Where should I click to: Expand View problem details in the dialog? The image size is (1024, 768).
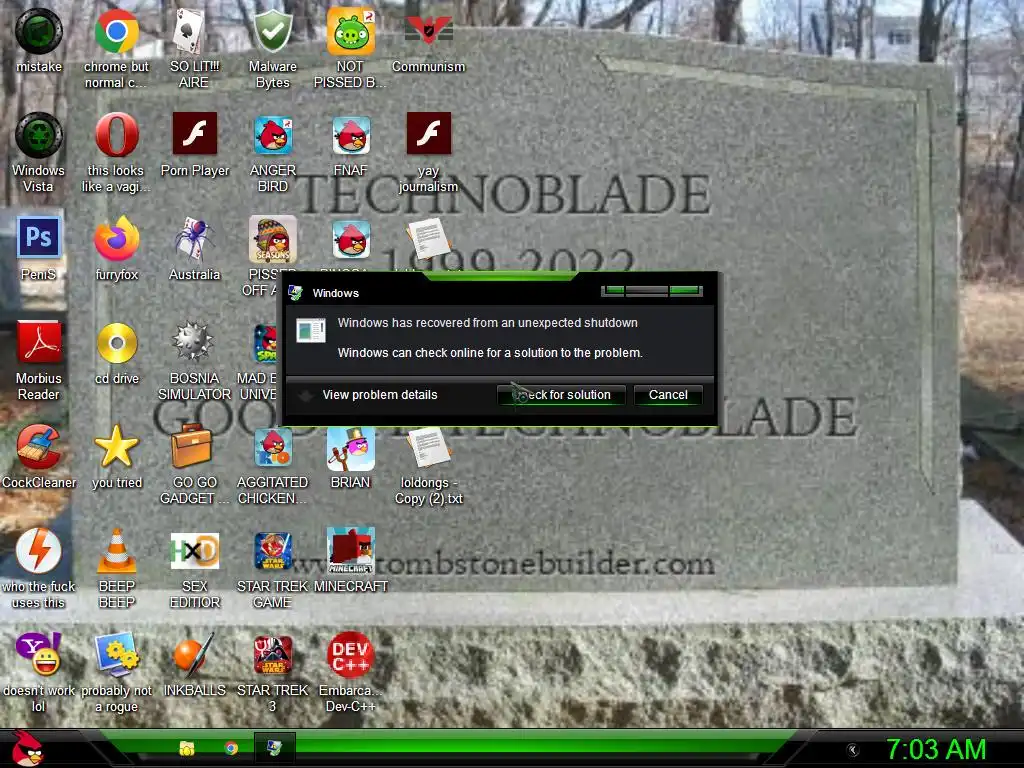pos(379,394)
